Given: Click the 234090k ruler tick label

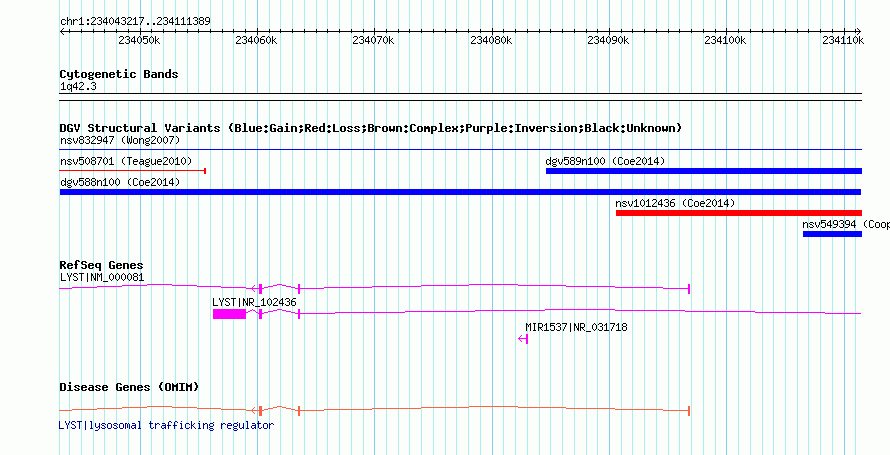Looking at the screenshot, I should click(x=608, y=40).
